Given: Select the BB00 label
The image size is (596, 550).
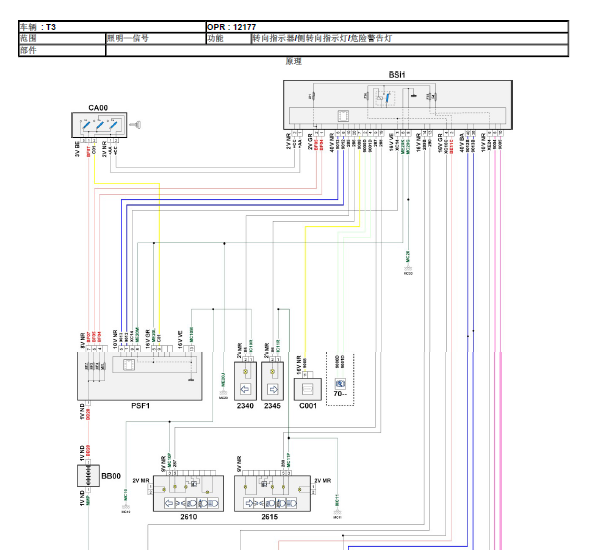Looking at the screenshot, I should click(x=111, y=476).
